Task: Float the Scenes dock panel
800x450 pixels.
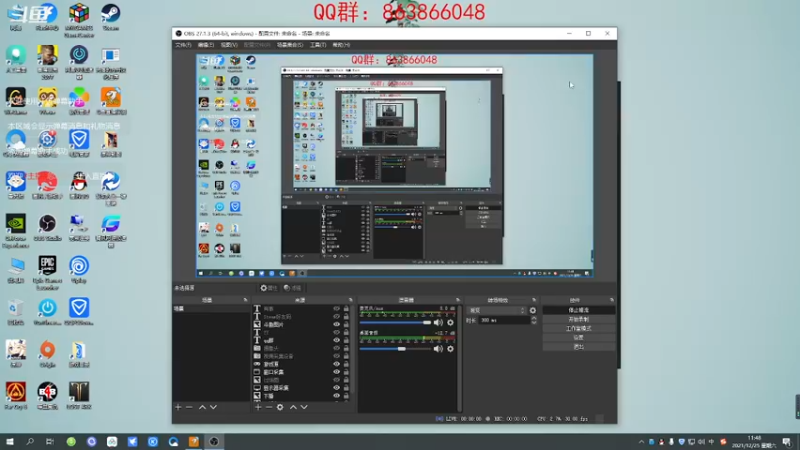Action: pyautogui.click(x=245, y=300)
